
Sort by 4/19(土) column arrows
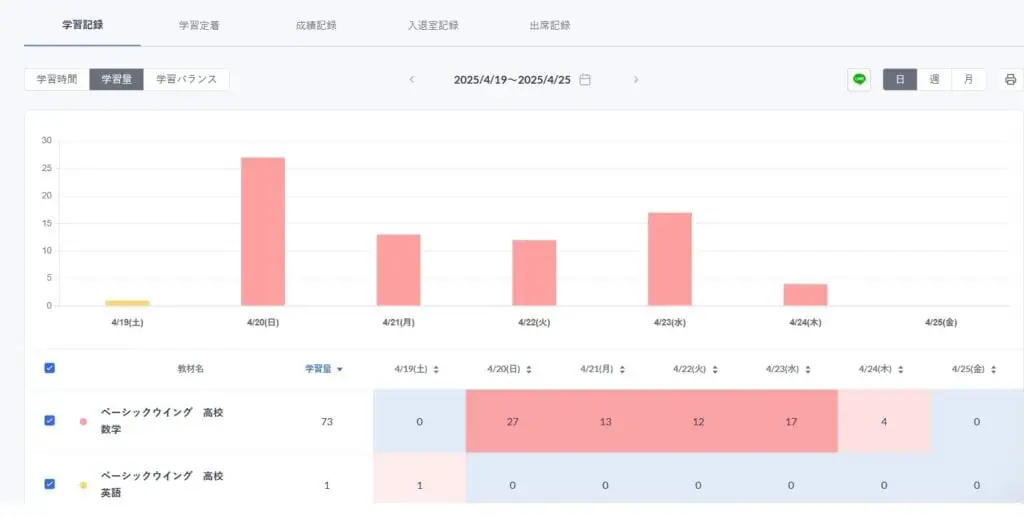point(436,369)
